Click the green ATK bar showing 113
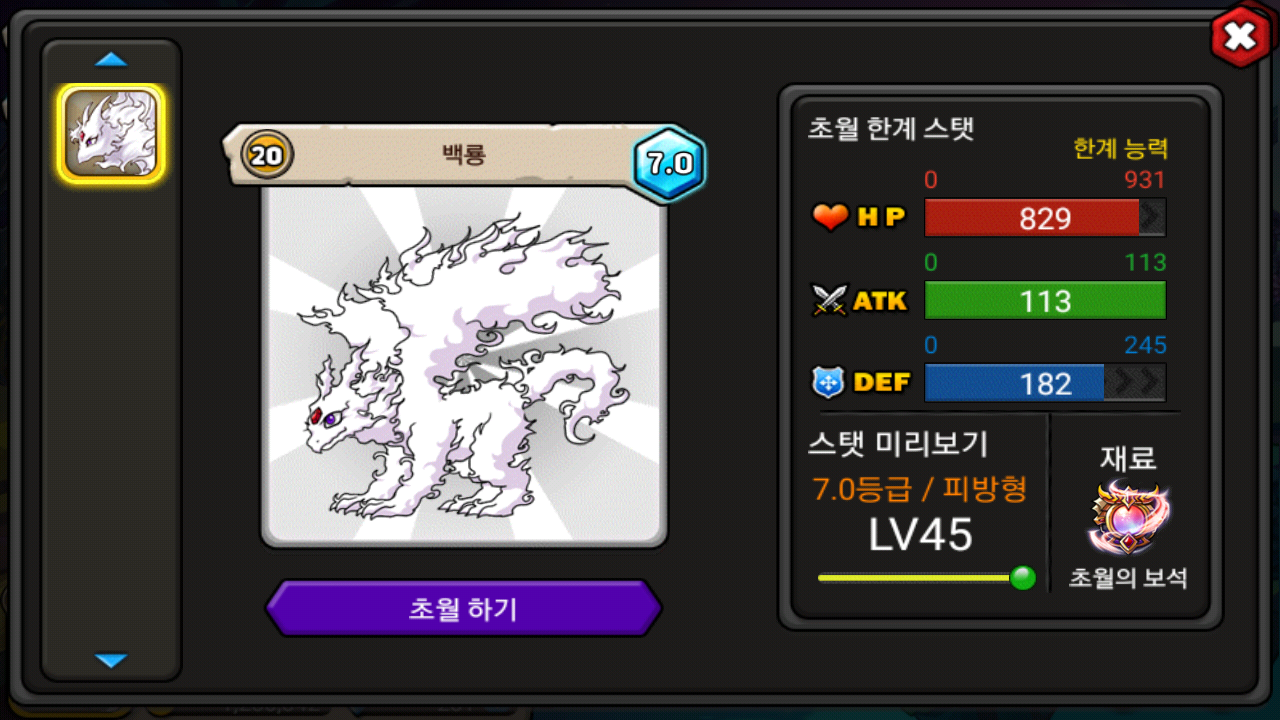 (x=1045, y=300)
